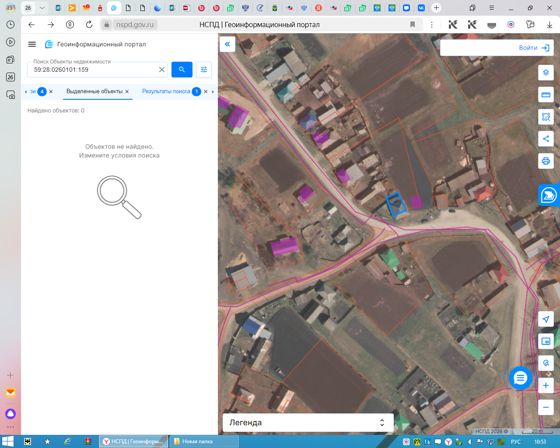Click the blue search magnifier button
The width and height of the screenshot is (560, 448).
[x=182, y=69]
